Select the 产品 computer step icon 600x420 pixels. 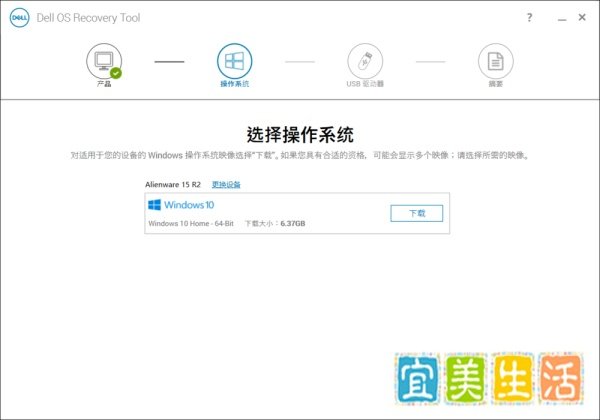click(x=104, y=61)
